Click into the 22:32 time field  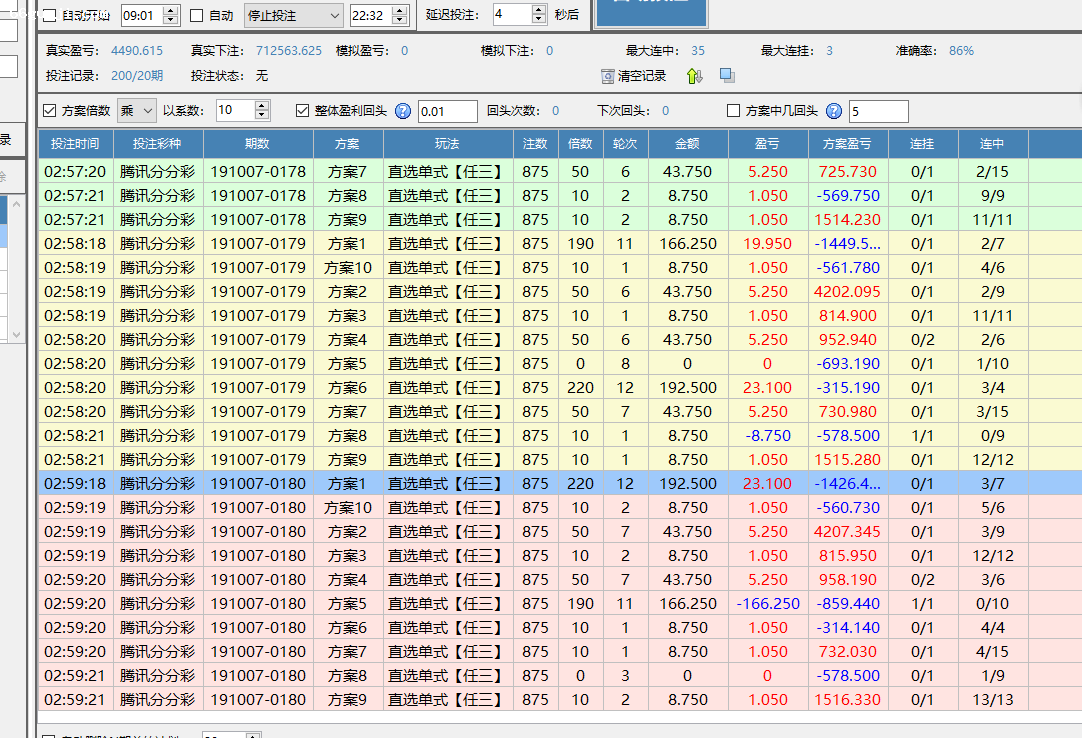[371, 15]
